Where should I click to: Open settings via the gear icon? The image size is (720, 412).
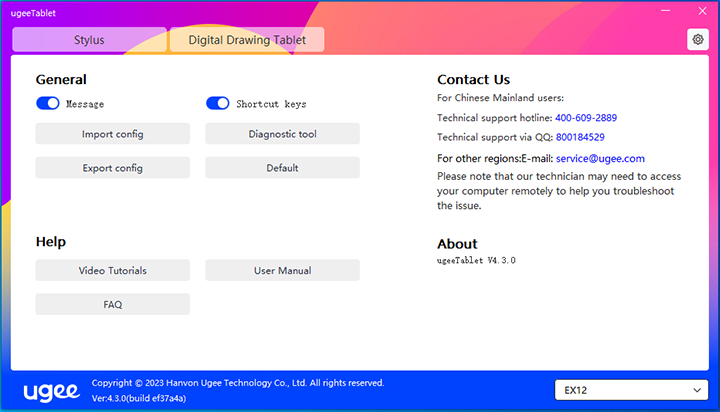(x=697, y=39)
